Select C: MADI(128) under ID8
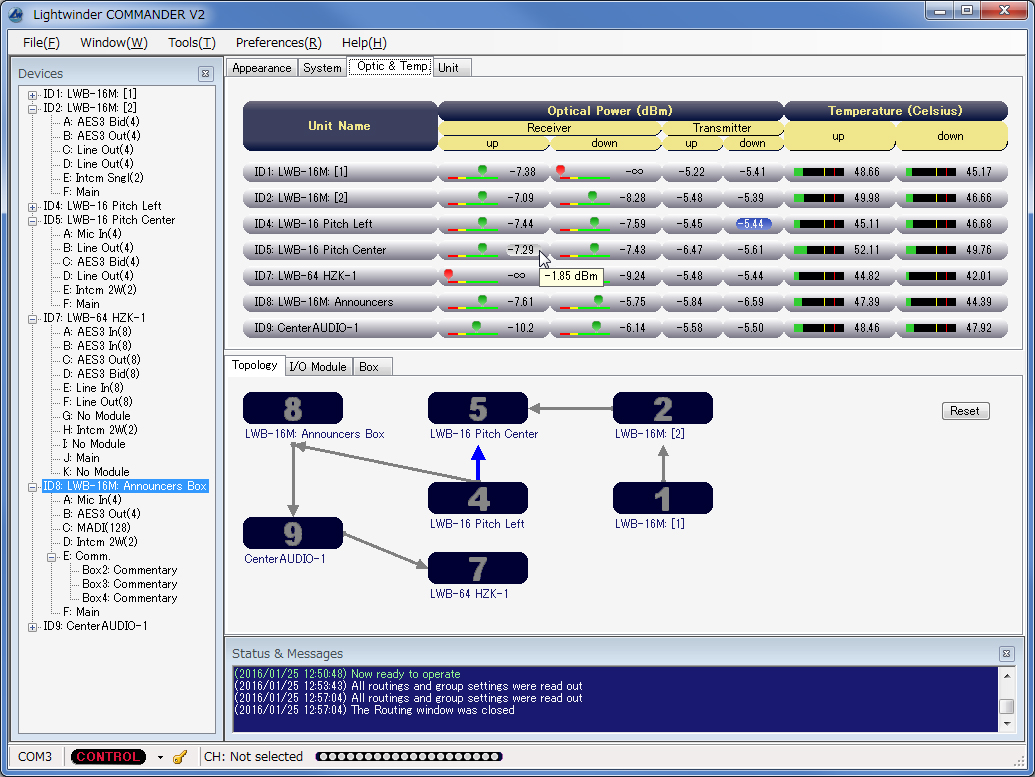The width and height of the screenshot is (1035, 777). [x=96, y=528]
